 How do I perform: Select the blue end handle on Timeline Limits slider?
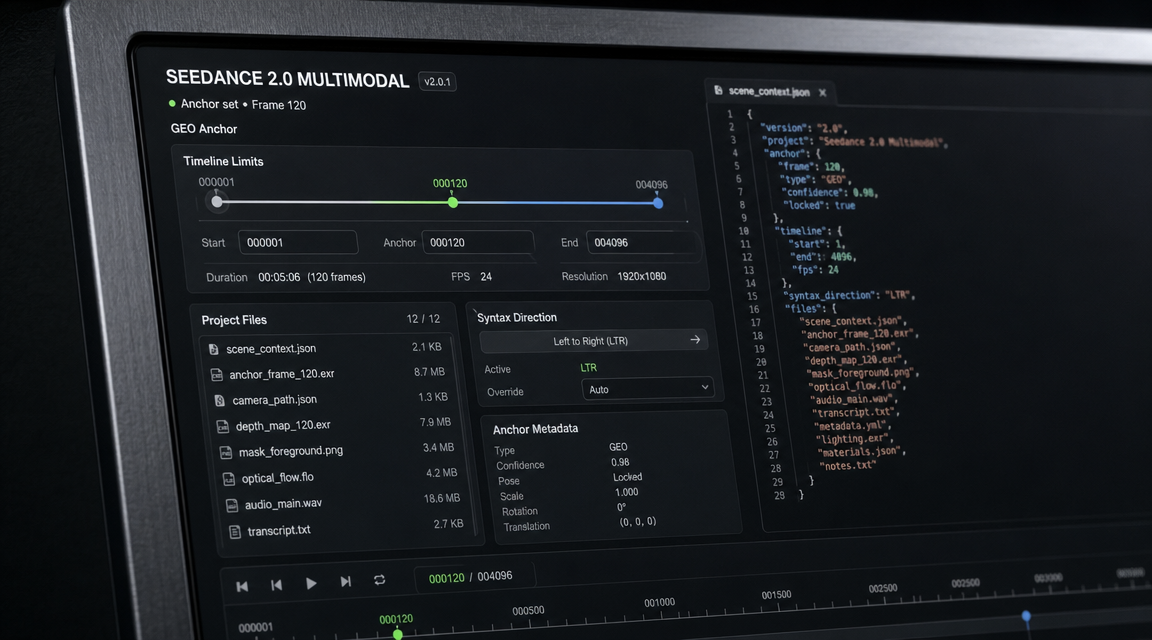click(x=658, y=204)
